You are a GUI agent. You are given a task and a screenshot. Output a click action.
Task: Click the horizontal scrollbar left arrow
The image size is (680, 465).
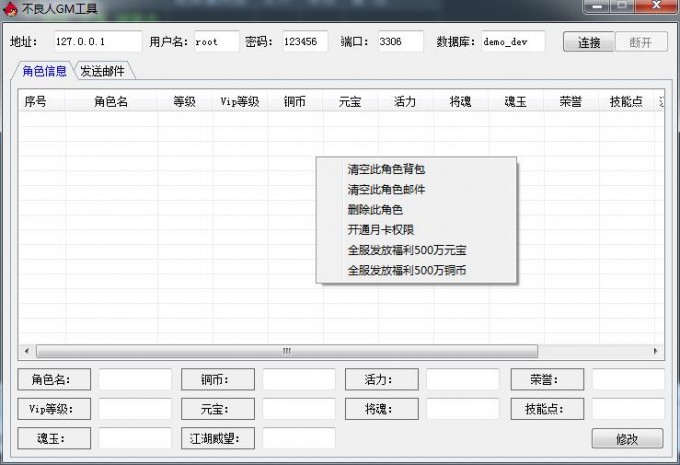pos(27,351)
